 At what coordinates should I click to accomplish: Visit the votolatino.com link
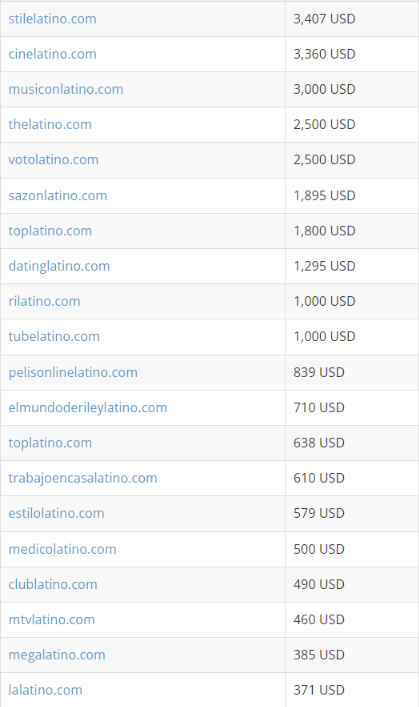click(53, 160)
